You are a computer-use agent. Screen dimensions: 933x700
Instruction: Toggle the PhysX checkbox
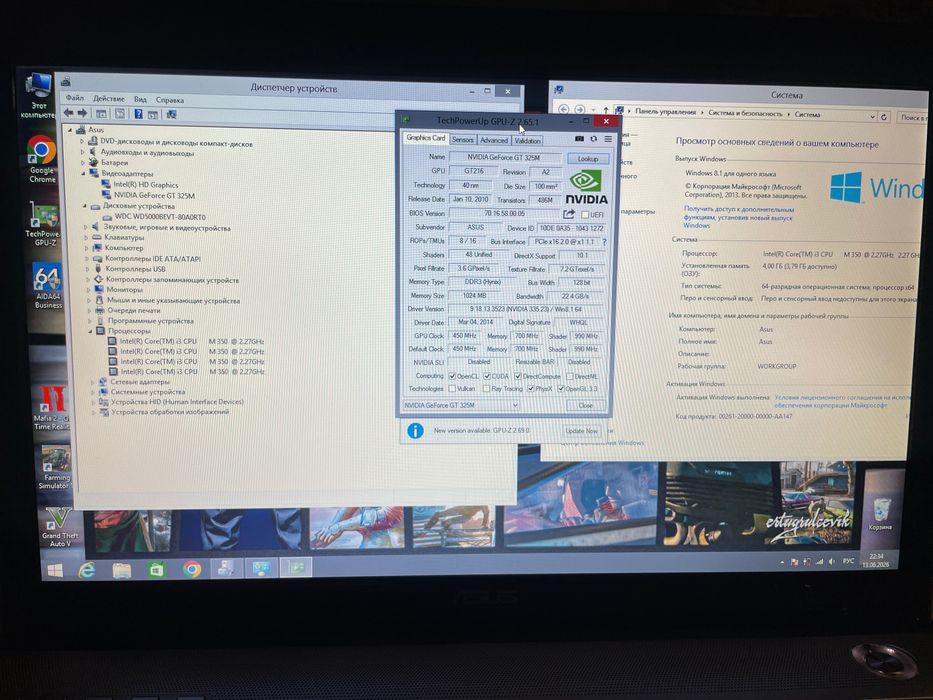tap(531, 389)
